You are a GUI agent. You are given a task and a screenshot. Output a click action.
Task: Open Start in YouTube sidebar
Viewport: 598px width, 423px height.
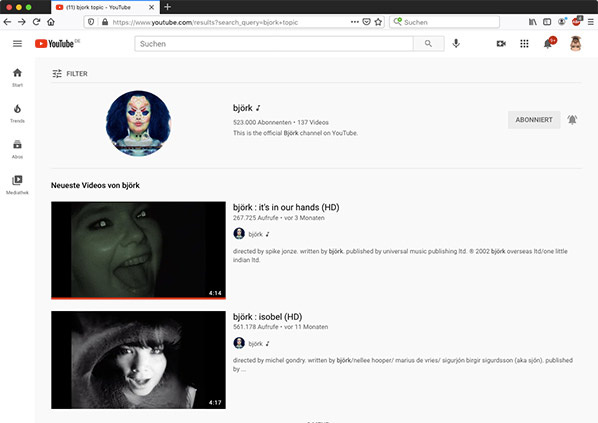coord(17,77)
